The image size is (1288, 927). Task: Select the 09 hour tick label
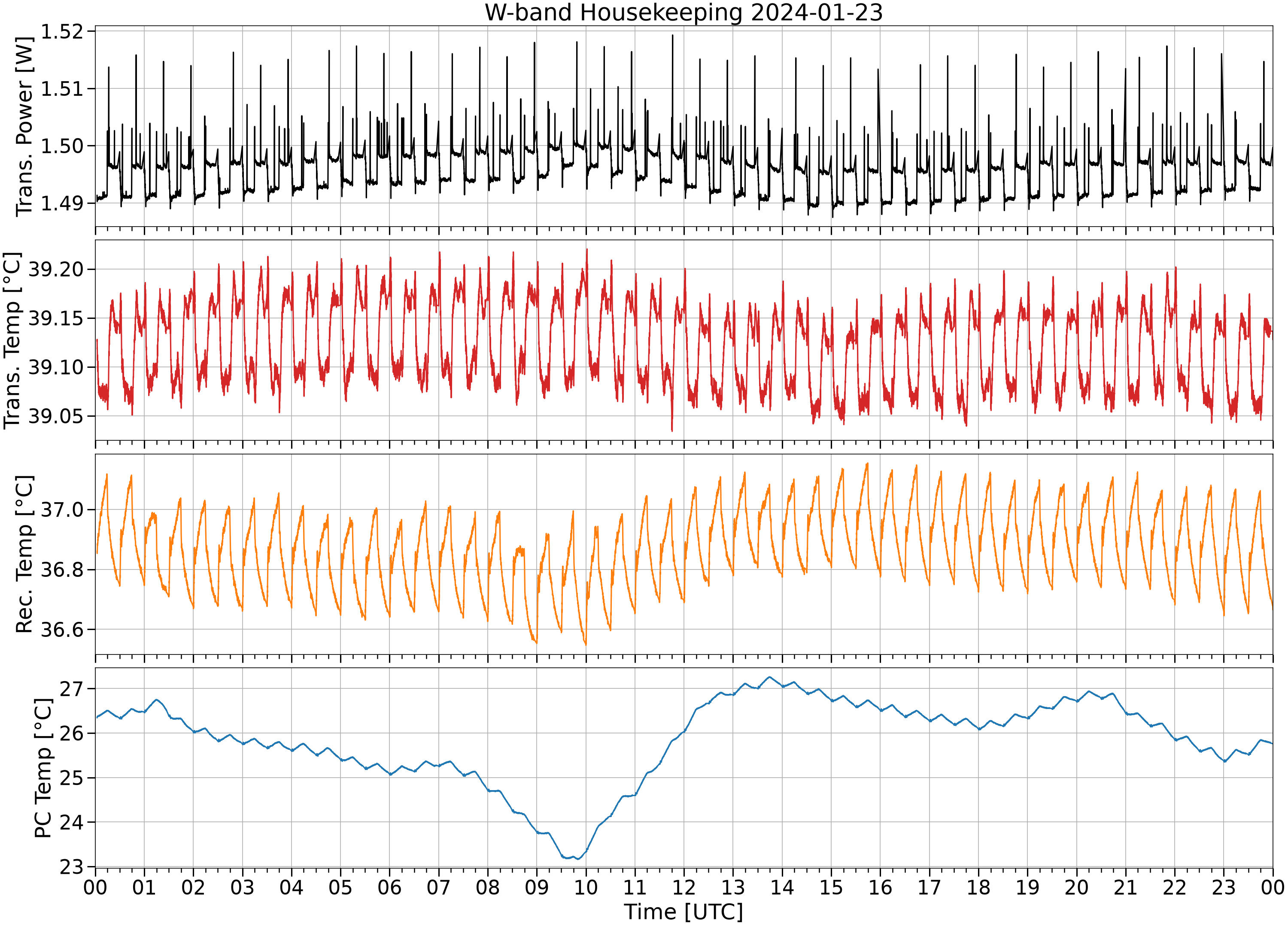(537, 887)
